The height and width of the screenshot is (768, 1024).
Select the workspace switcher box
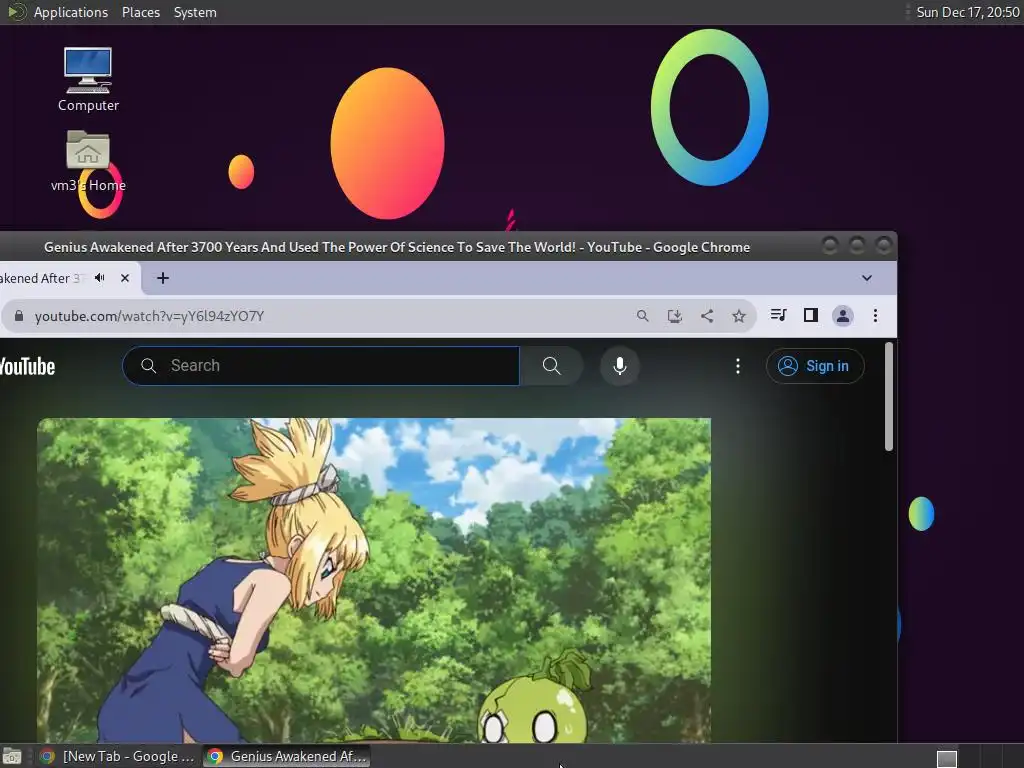click(x=946, y=758)
